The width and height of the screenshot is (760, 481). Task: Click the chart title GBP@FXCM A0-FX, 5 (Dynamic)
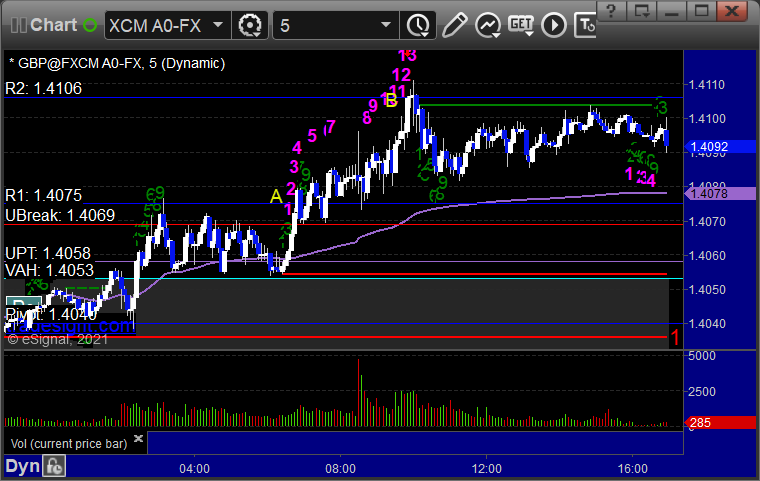click(121, 64)
